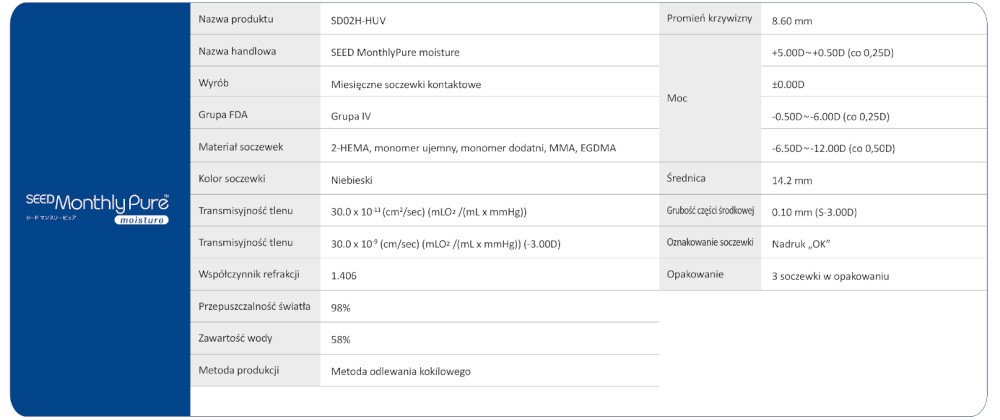Select the power range '-6.50D~-12.00D (co 0,50D)'
This screenshot has height=420, width=1000.
coord(833,149)
